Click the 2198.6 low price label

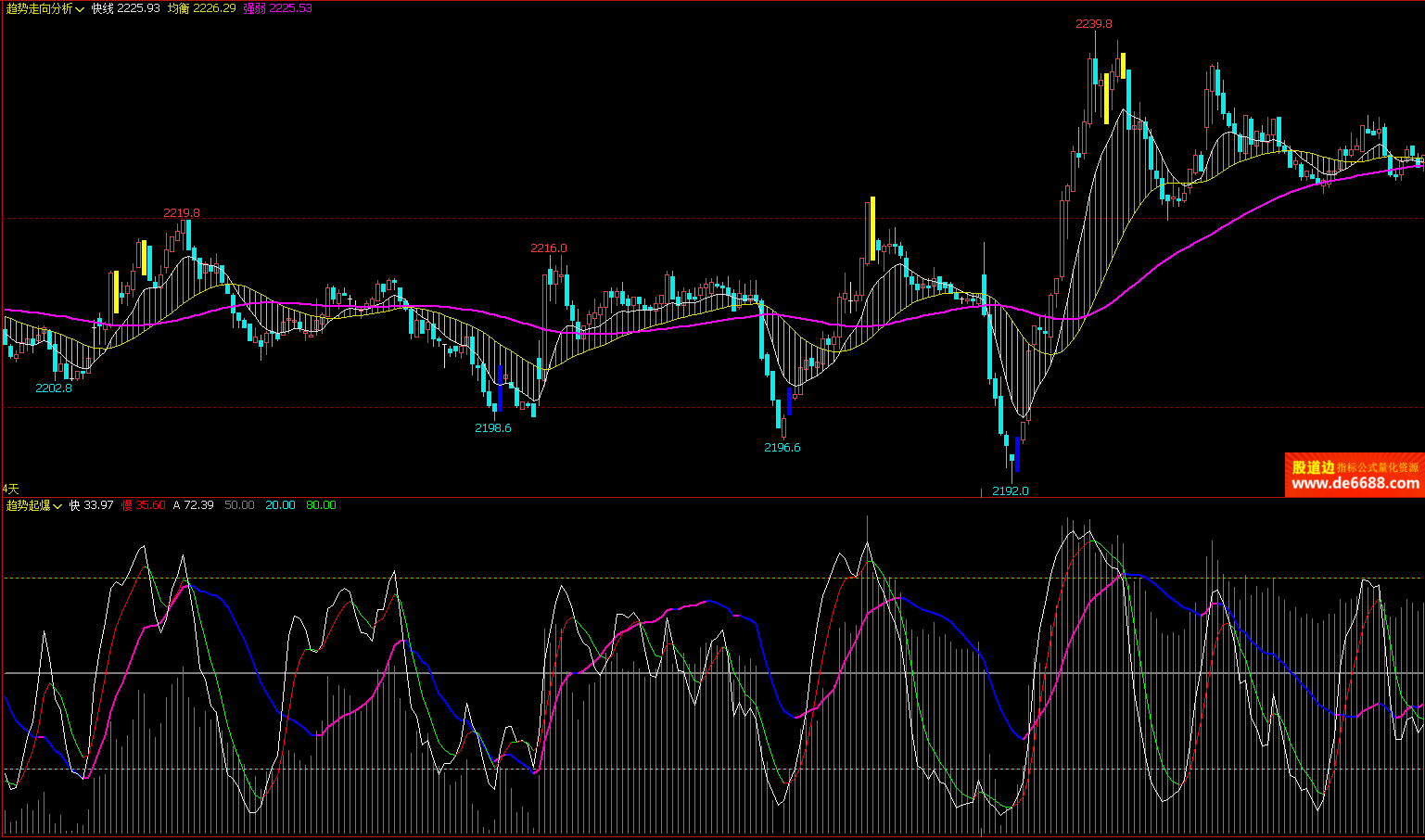[x=492, y=428]
